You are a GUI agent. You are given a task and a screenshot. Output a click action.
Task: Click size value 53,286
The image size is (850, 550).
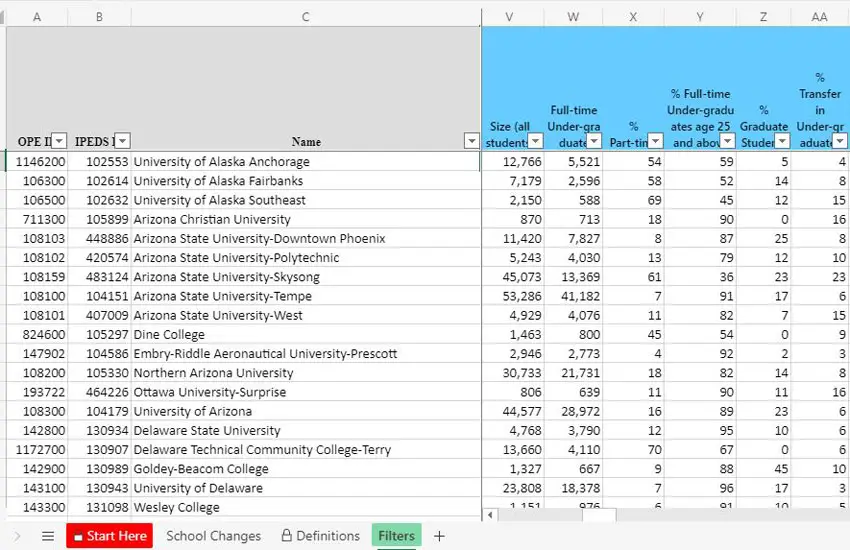(x=513, y=296)
